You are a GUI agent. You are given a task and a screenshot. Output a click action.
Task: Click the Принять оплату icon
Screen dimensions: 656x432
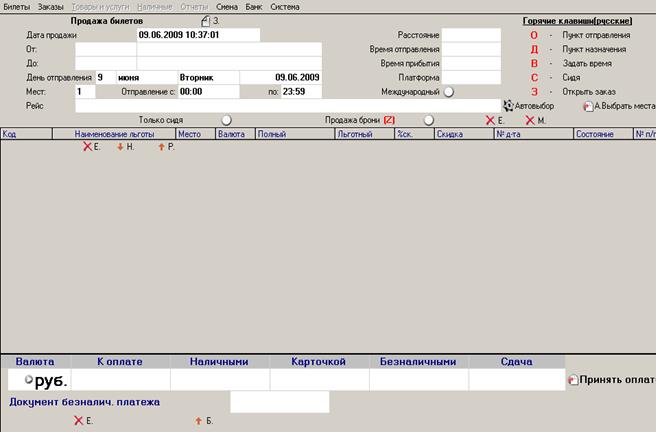coord(573,380)
